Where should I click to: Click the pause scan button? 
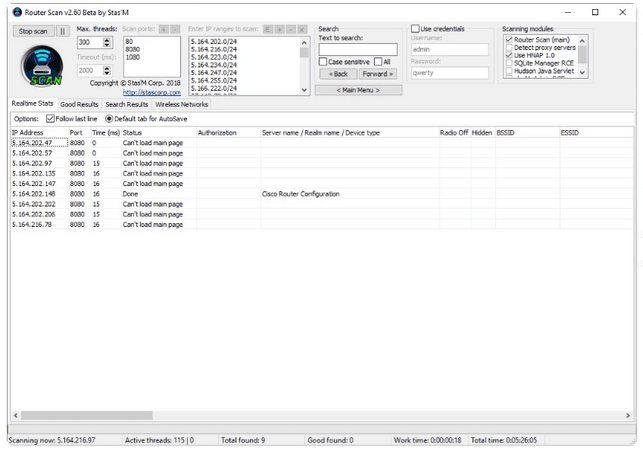click(x=63, y=31)
